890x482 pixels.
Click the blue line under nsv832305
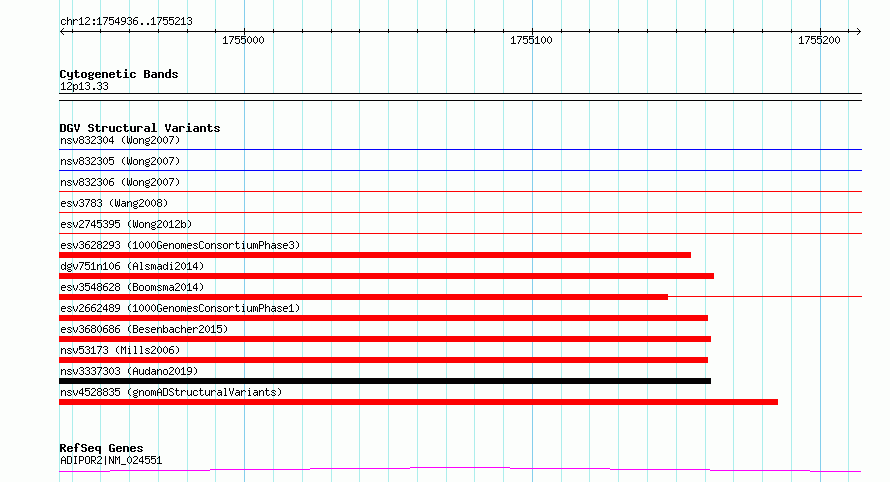[x=460, y=170]
